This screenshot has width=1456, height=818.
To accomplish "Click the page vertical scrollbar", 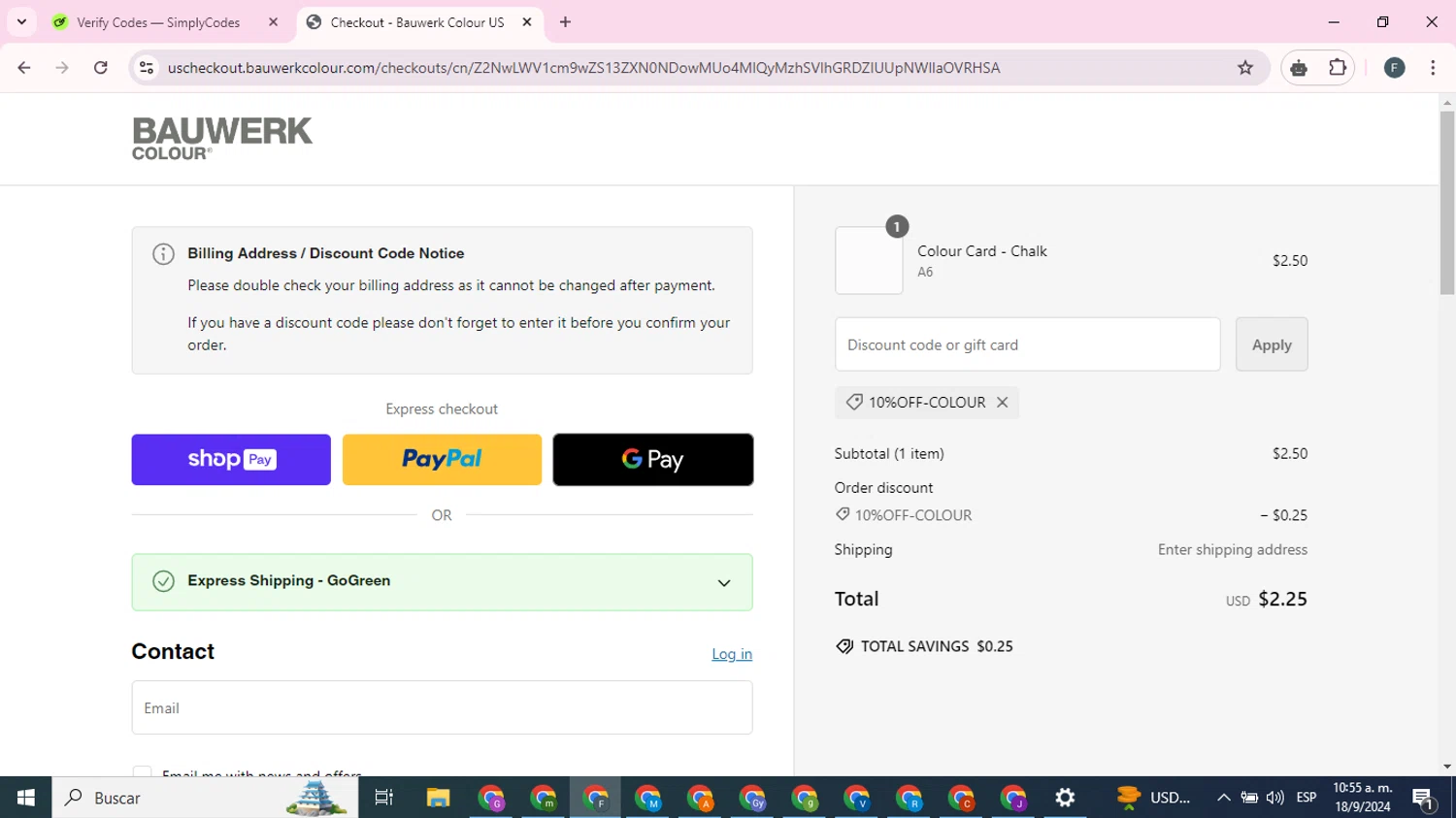I will [x=1447, y=202].
